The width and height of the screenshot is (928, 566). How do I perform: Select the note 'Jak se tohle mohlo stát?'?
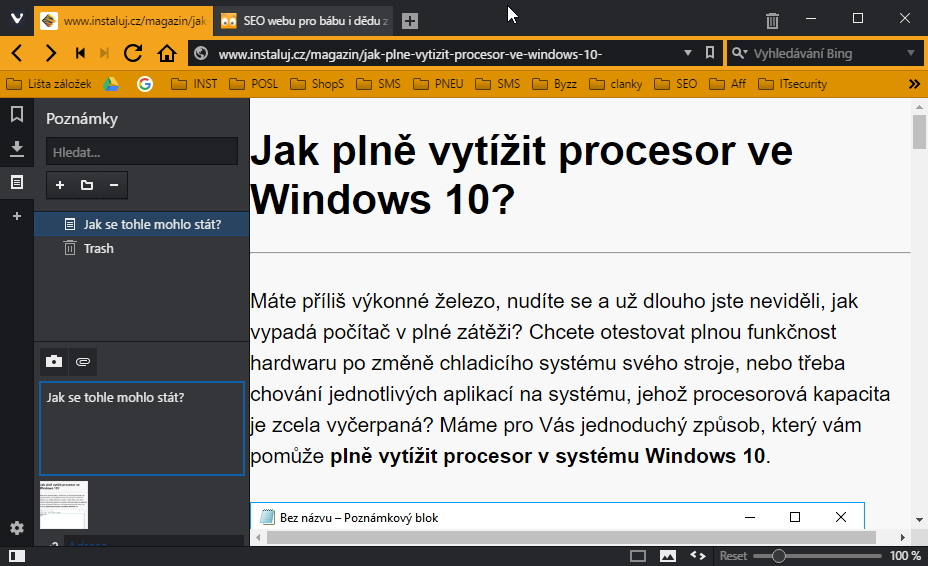click(x=142, y=224)
